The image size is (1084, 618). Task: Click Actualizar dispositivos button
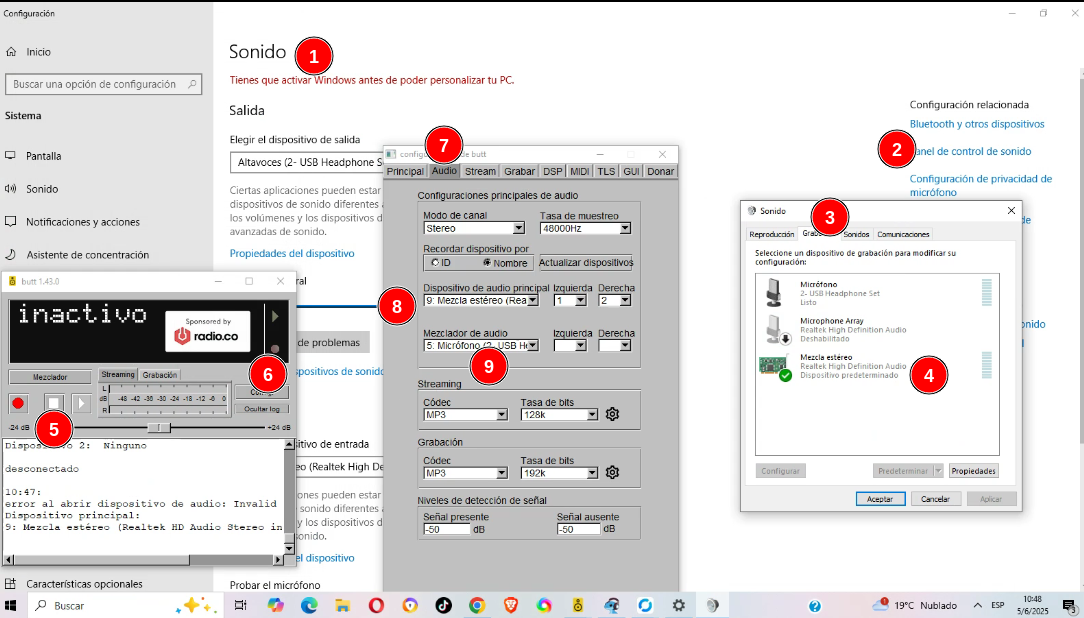[x=586, y=263]
